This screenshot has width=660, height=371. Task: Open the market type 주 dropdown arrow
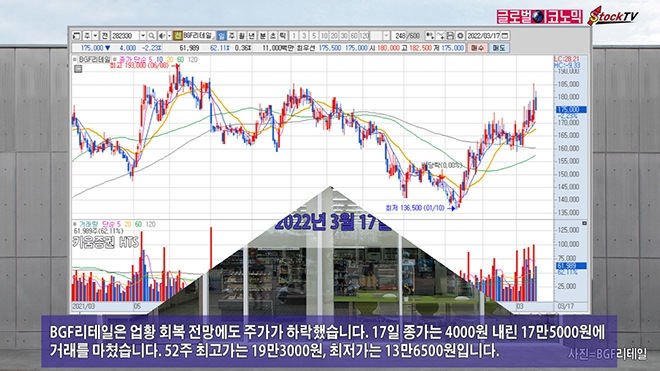click(x=95, y=36)
